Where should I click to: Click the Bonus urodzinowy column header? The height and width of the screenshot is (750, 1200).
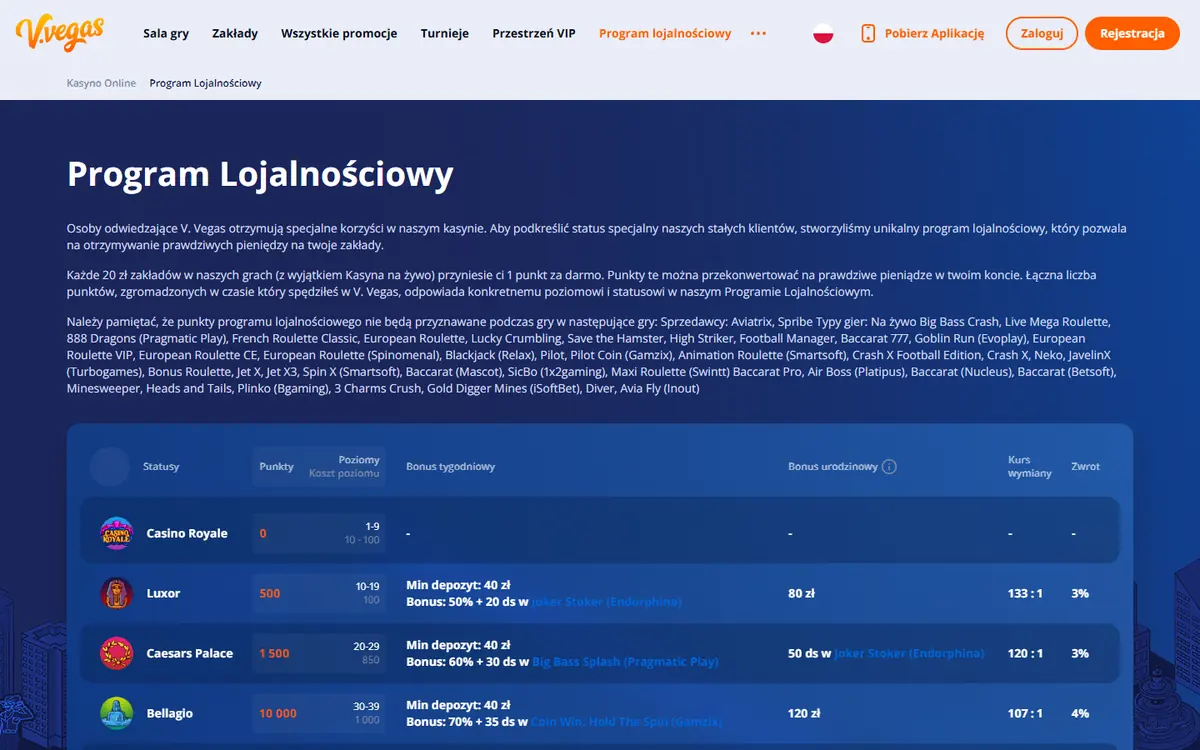click(833, 467)
